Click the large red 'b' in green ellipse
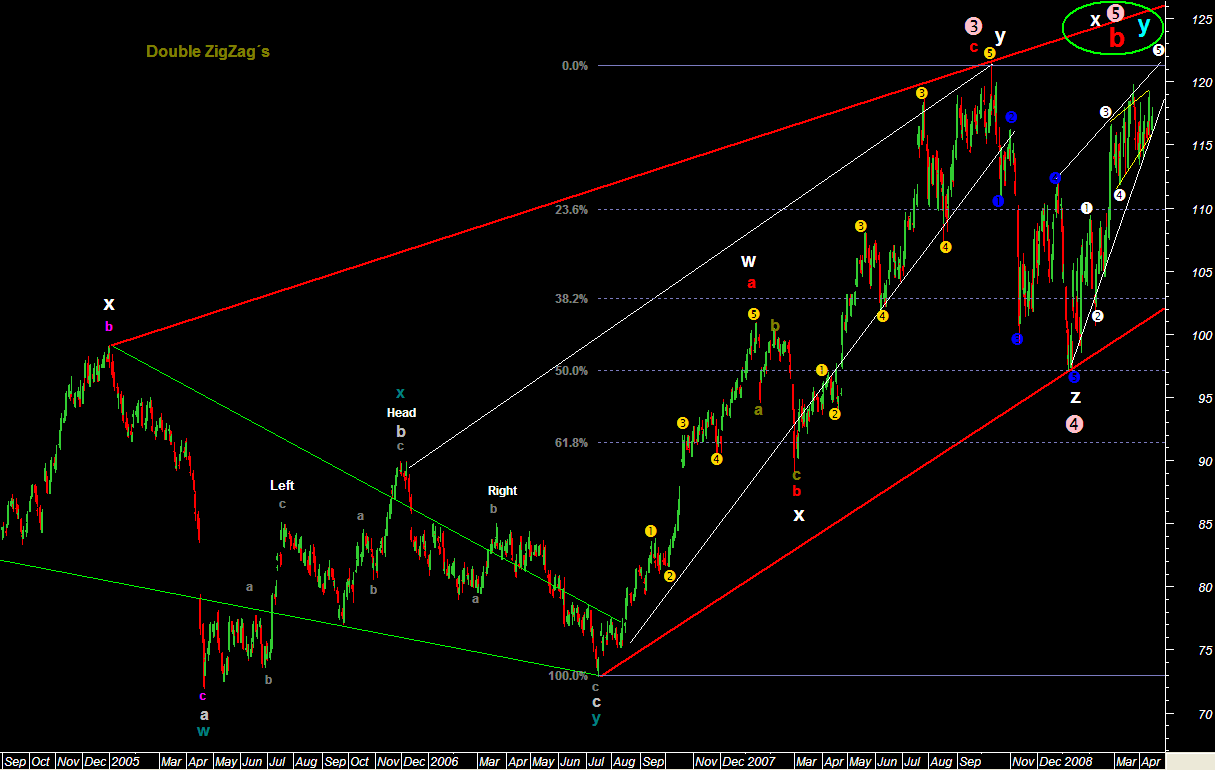This screenshot has height=770, width=1215. 1118,40
